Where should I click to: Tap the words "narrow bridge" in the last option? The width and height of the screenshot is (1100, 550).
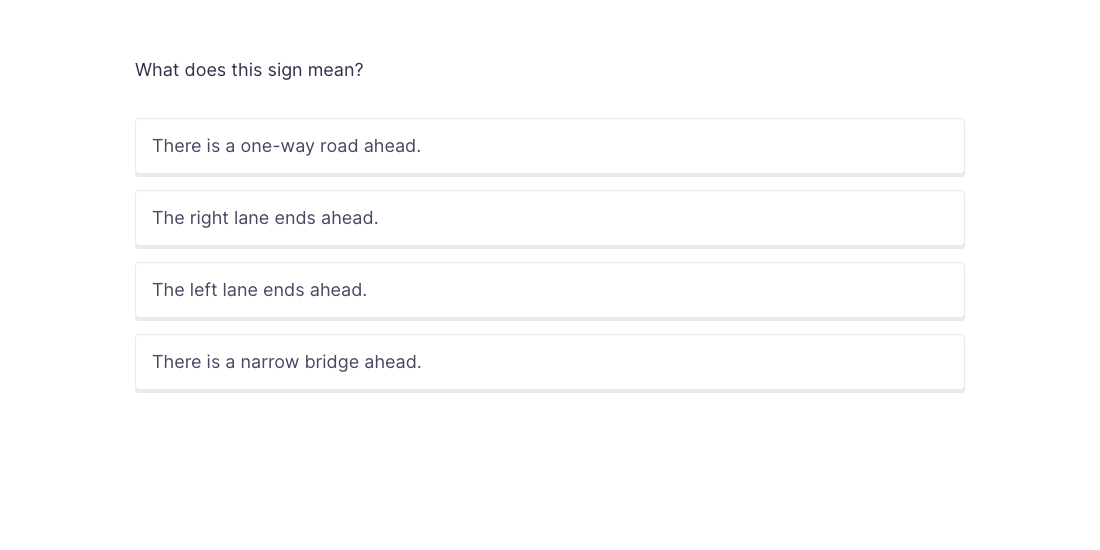pyautogui.click(x=299, y=362)
